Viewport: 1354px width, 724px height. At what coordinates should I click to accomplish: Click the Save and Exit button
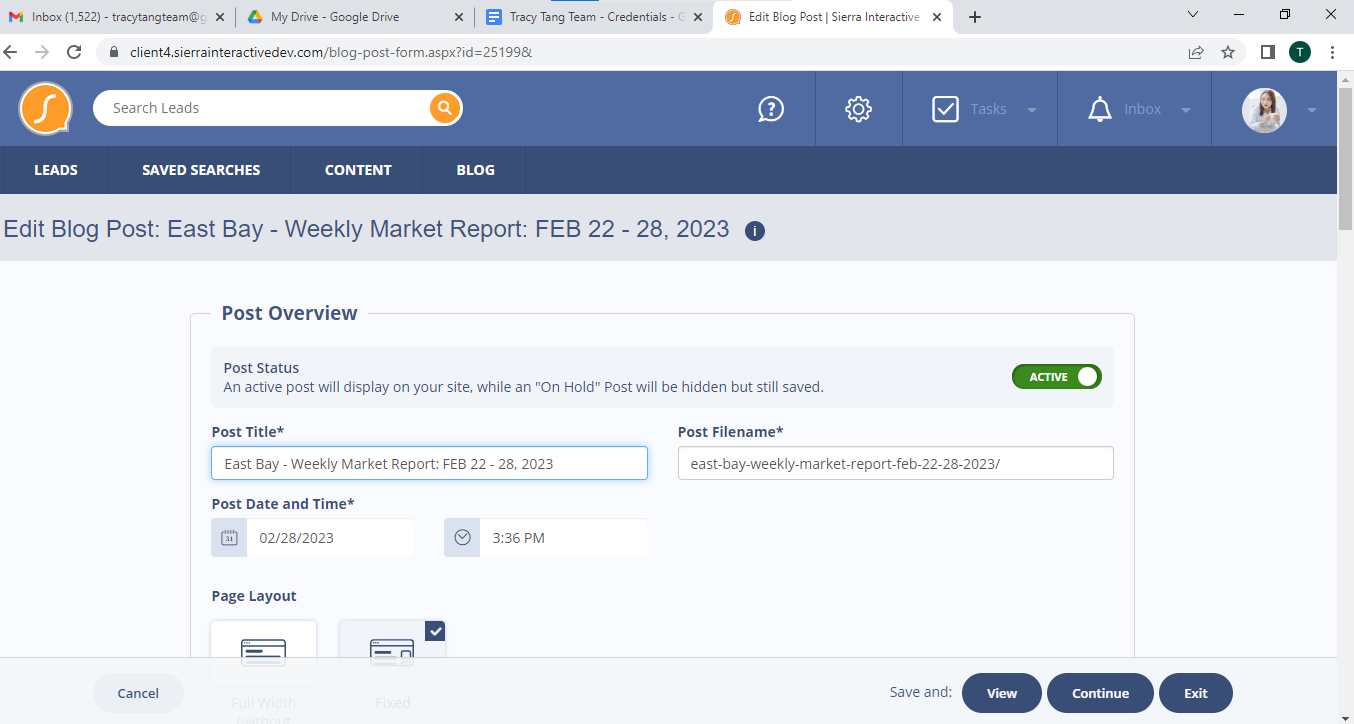[x=1196, y=693]
